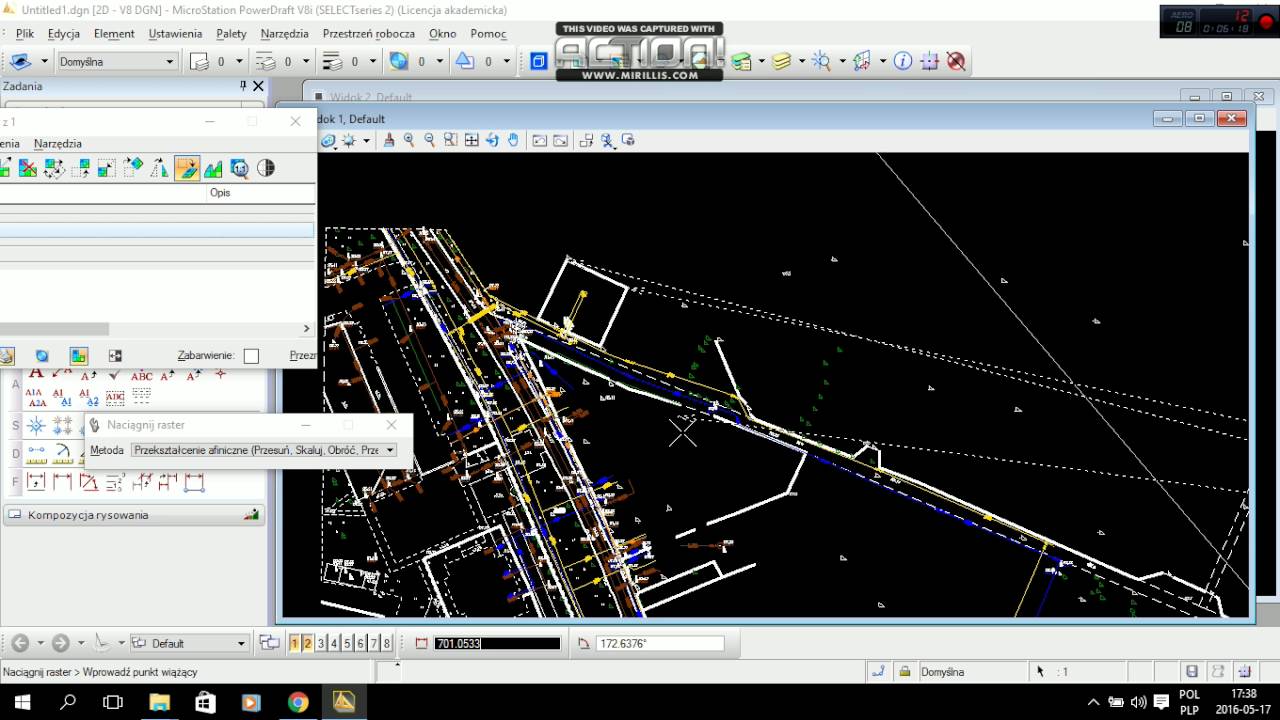The height and width of the screenshot is (720, 1280).
Task: Click the Help info icon in main toolbar
Action: pyautogui.click(x=903, y=61)
